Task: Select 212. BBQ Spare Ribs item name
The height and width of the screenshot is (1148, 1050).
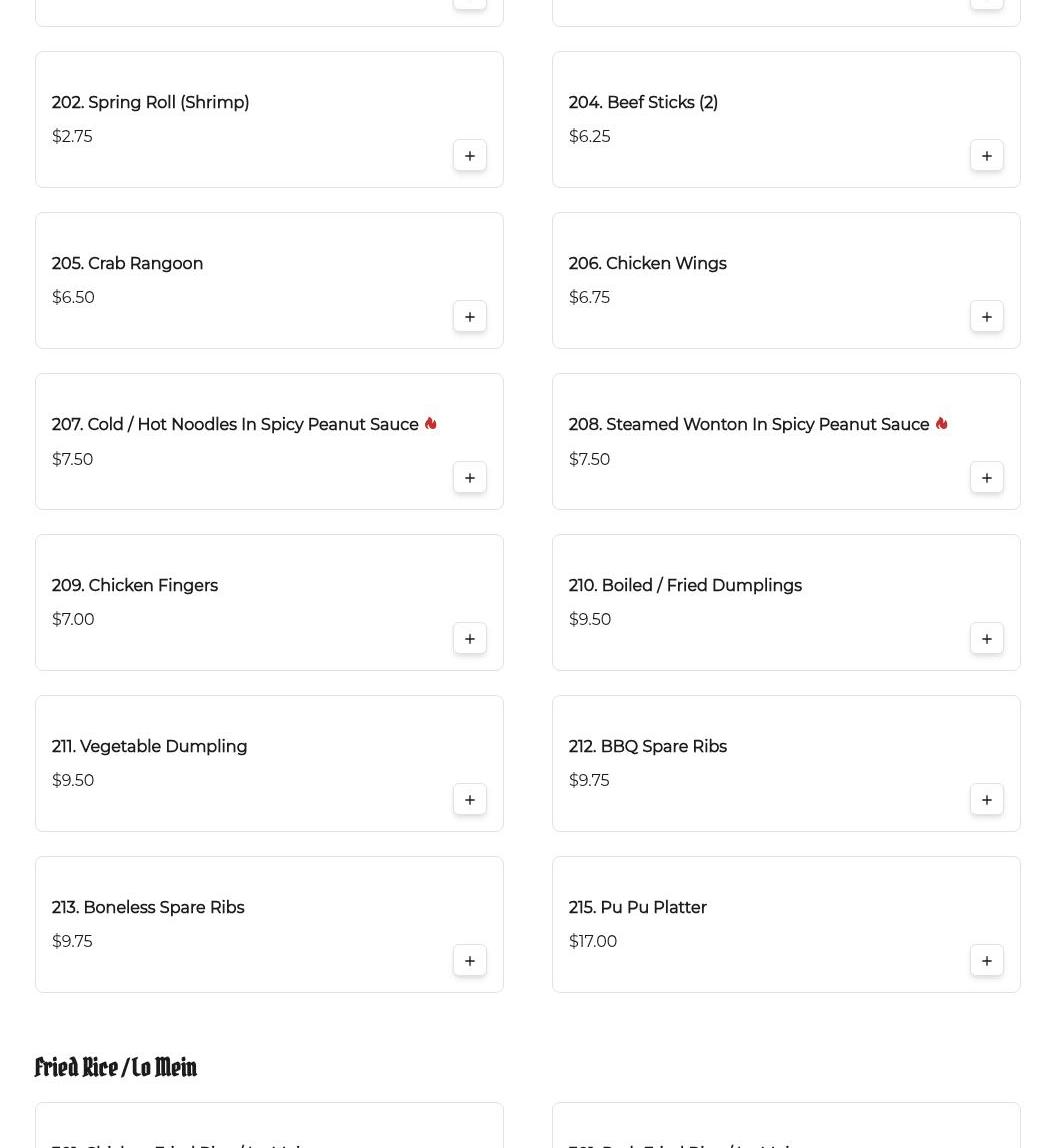Action: (647, 747)
